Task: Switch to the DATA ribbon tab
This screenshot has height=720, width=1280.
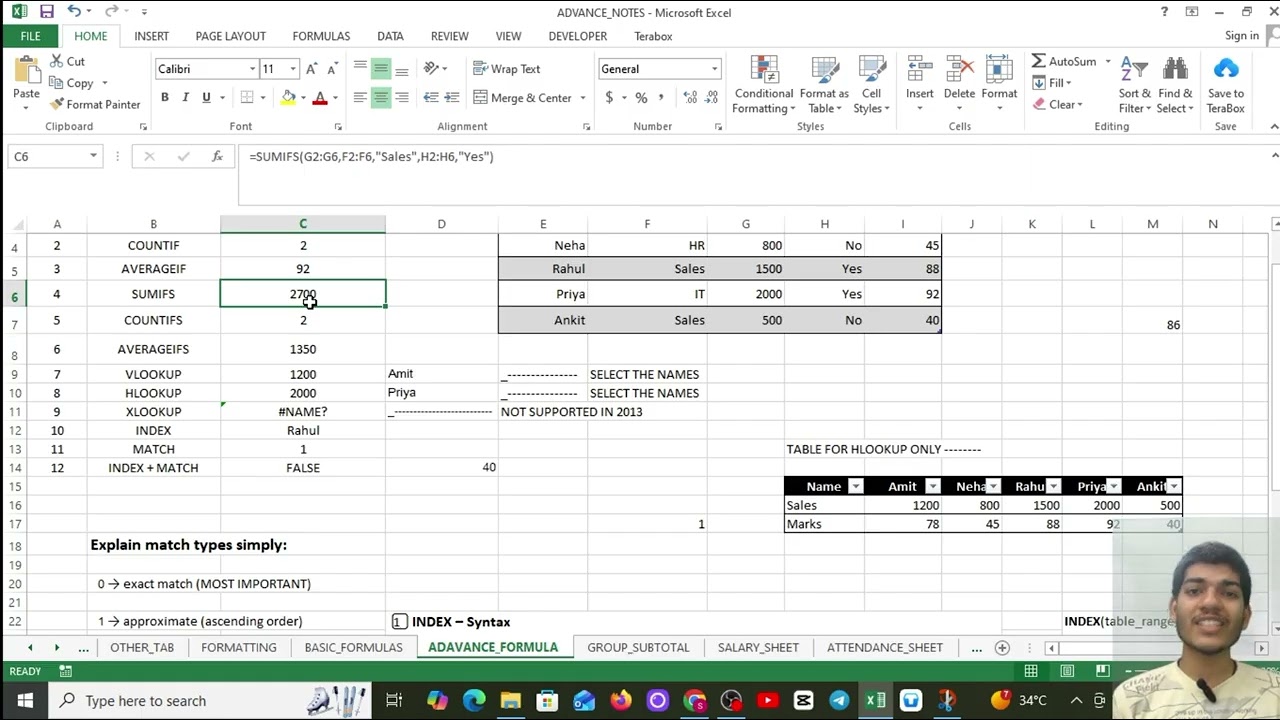Action: [x=390, y=36]
